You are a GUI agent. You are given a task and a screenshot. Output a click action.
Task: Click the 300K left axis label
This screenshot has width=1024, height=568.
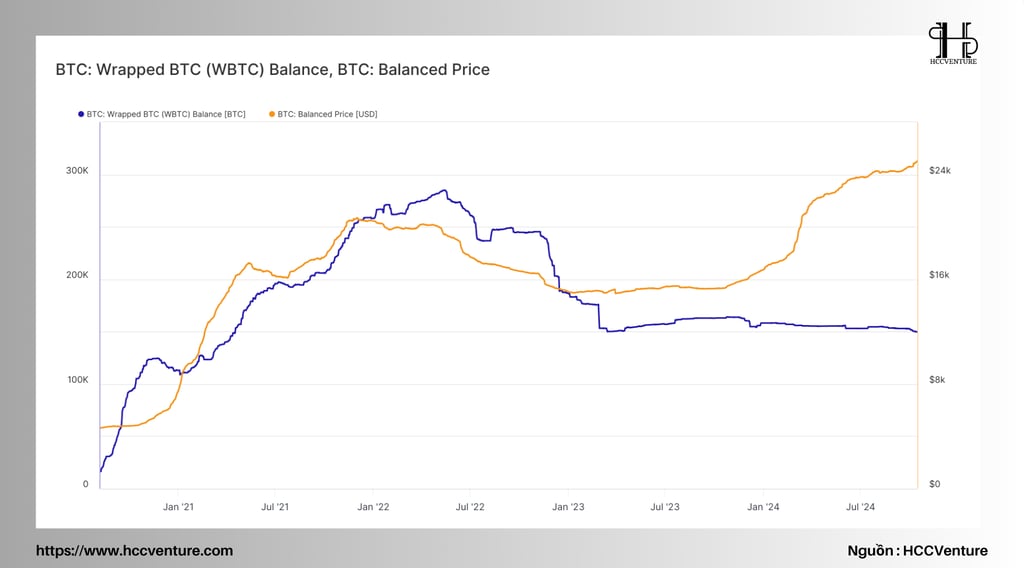coord(77,170)
